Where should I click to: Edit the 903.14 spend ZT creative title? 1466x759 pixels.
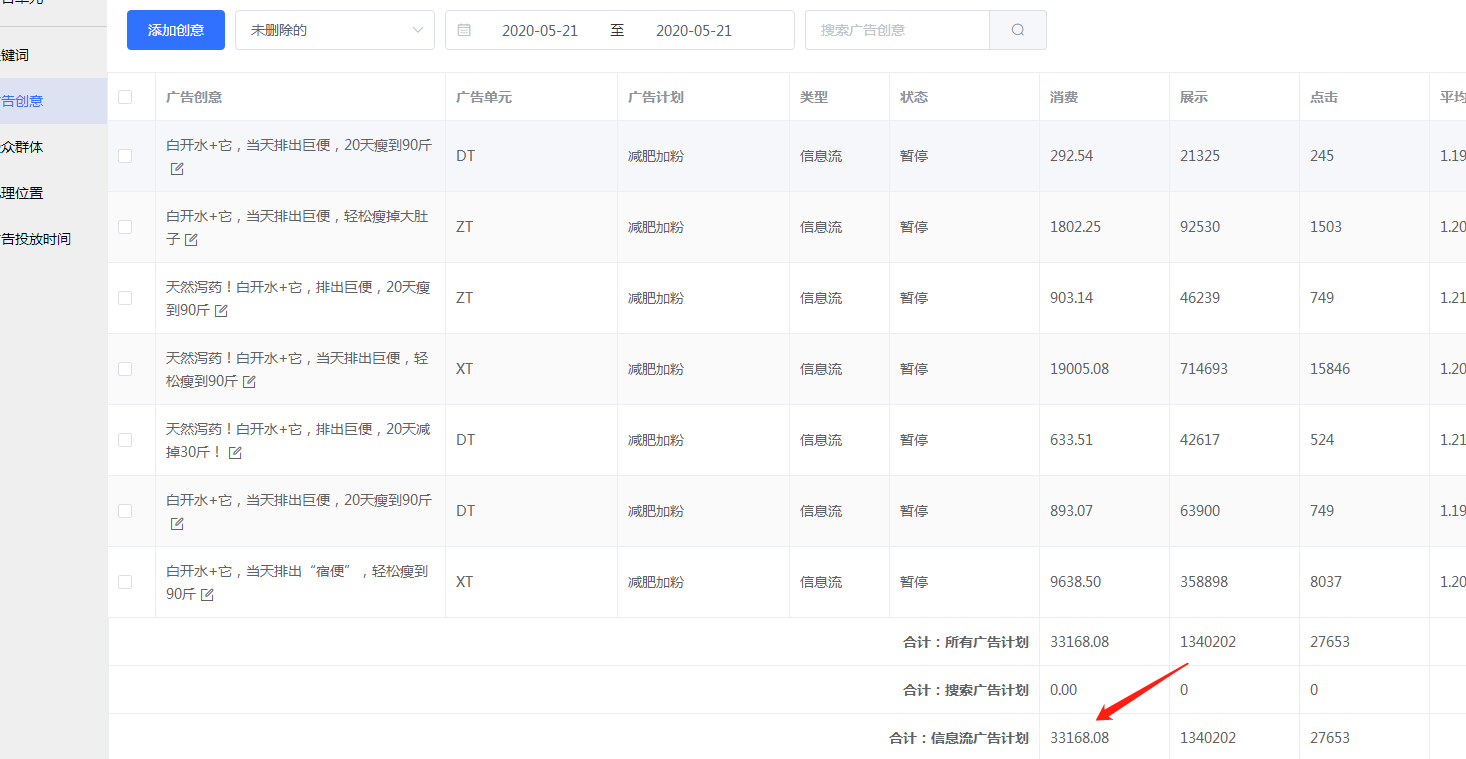pyautogui.click(x=222, y=311)
